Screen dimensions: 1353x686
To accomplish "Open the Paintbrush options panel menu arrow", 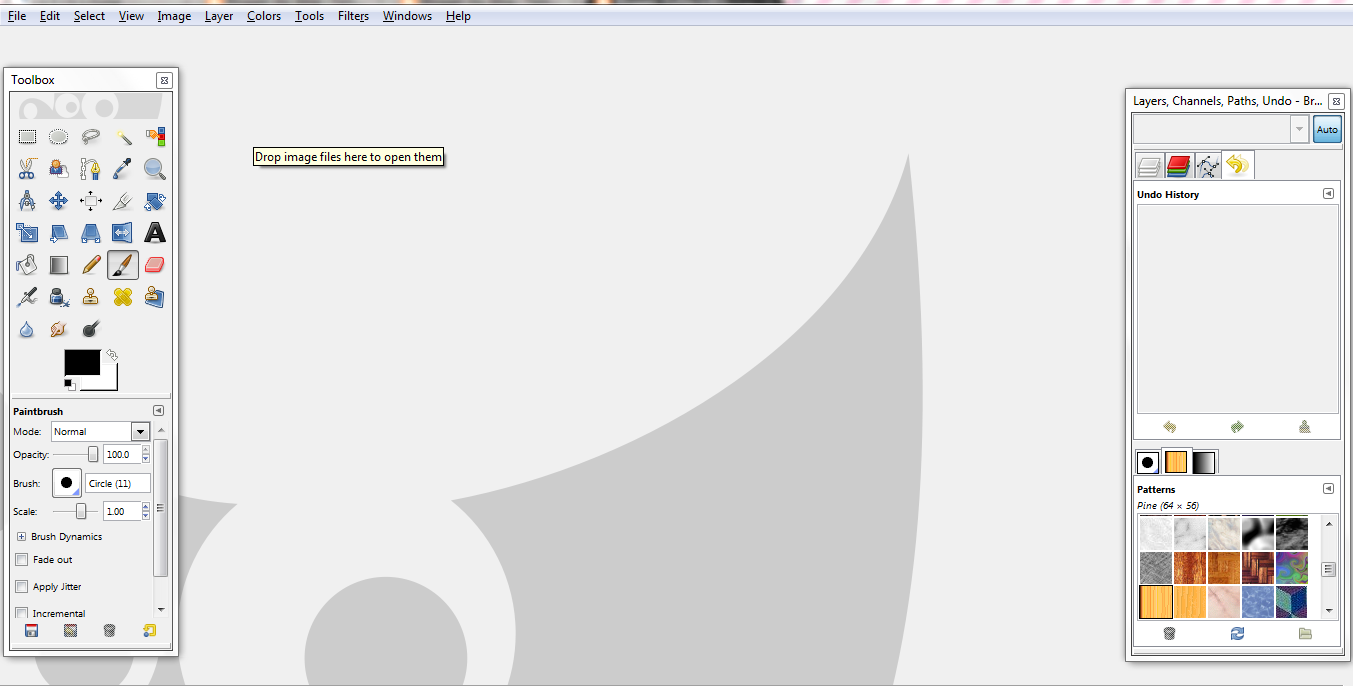I will (x=158, y=411).
